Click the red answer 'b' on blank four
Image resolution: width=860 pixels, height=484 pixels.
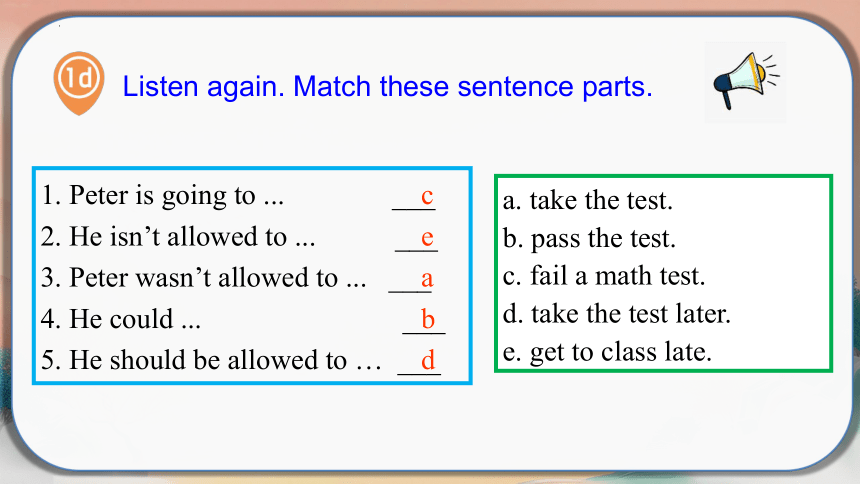point(428,318)
